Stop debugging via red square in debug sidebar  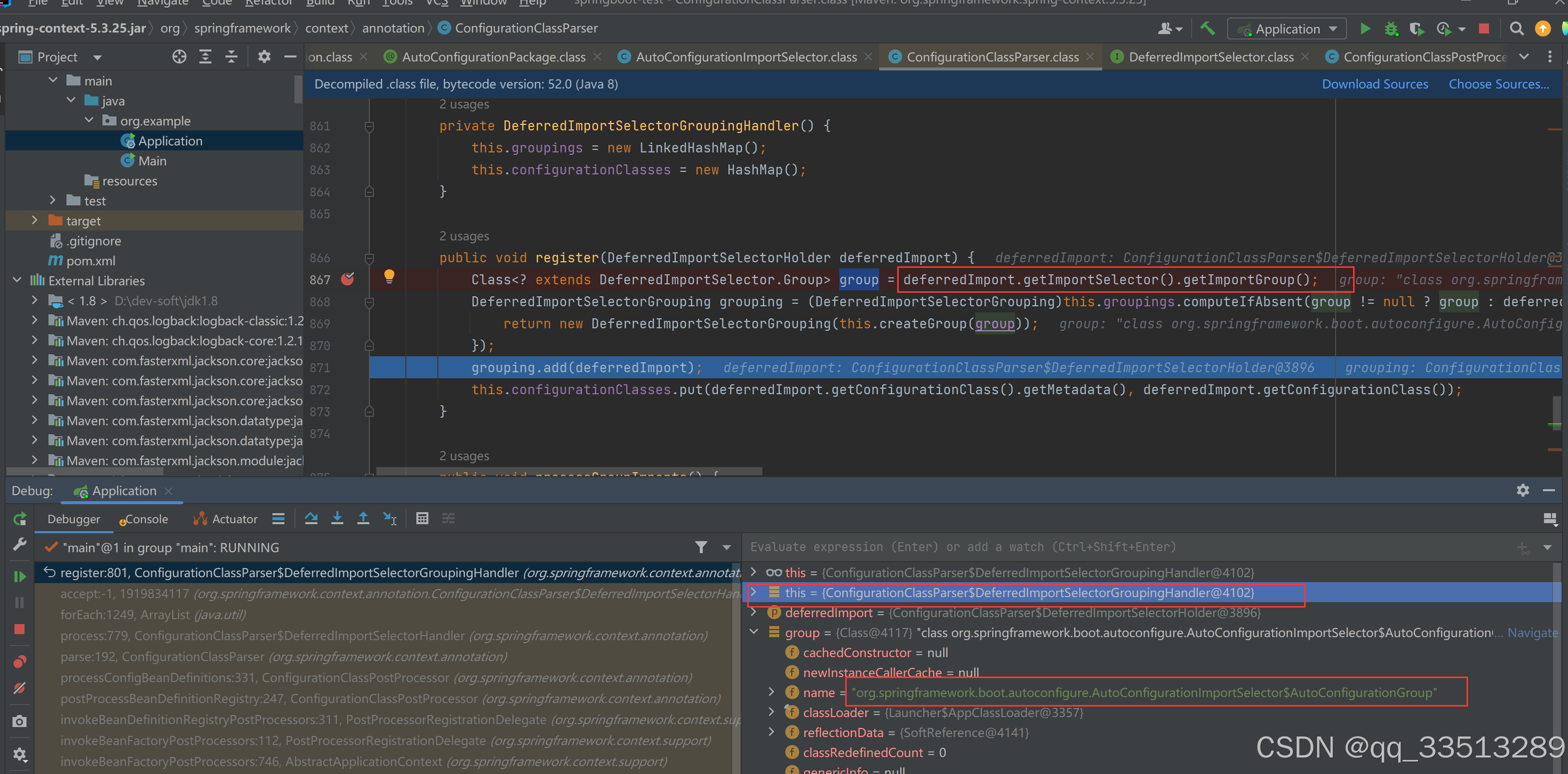point(20,630)
